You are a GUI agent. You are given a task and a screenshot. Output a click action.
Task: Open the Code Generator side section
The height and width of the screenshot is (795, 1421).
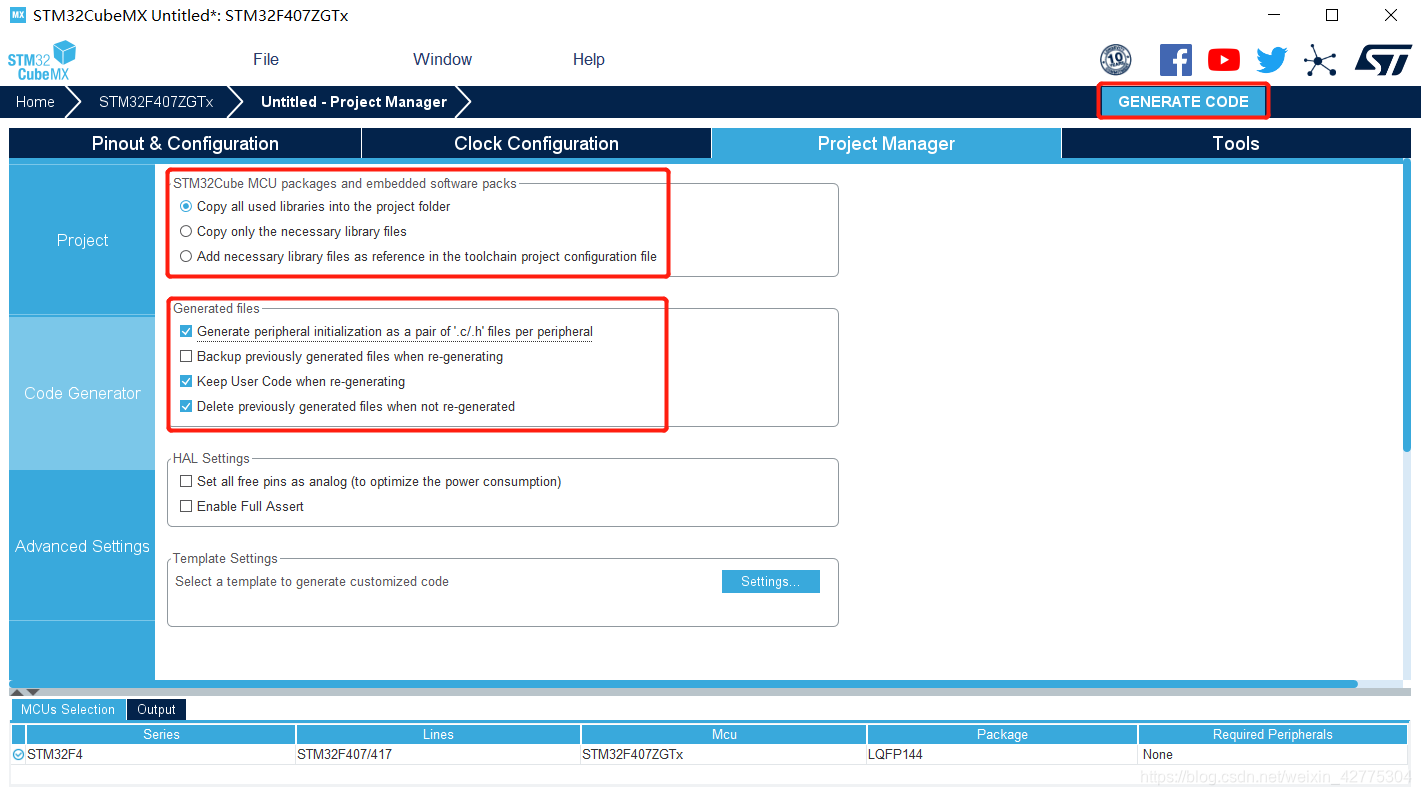82,394
